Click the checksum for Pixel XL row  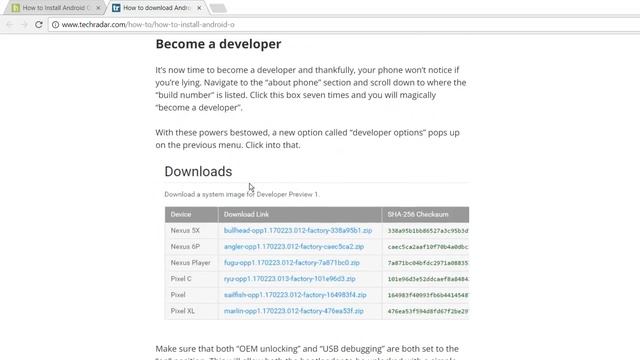(428, 311)
